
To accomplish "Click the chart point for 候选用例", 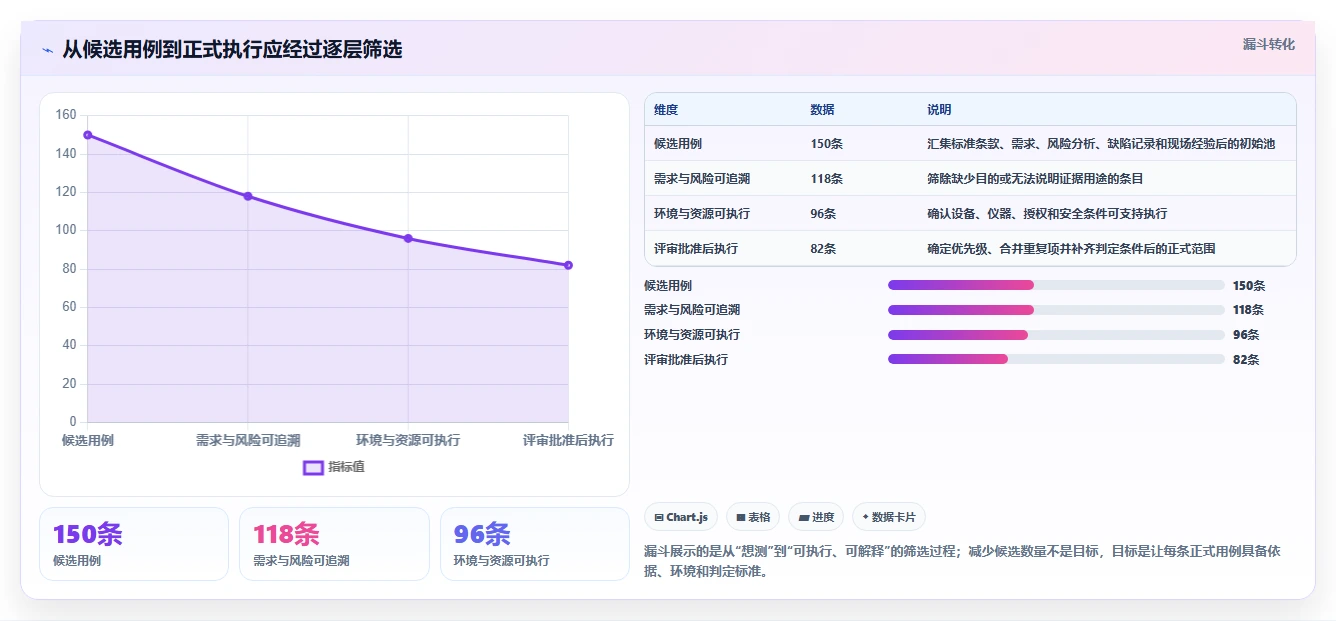I will pyautogui.click(x=88, y=135).
